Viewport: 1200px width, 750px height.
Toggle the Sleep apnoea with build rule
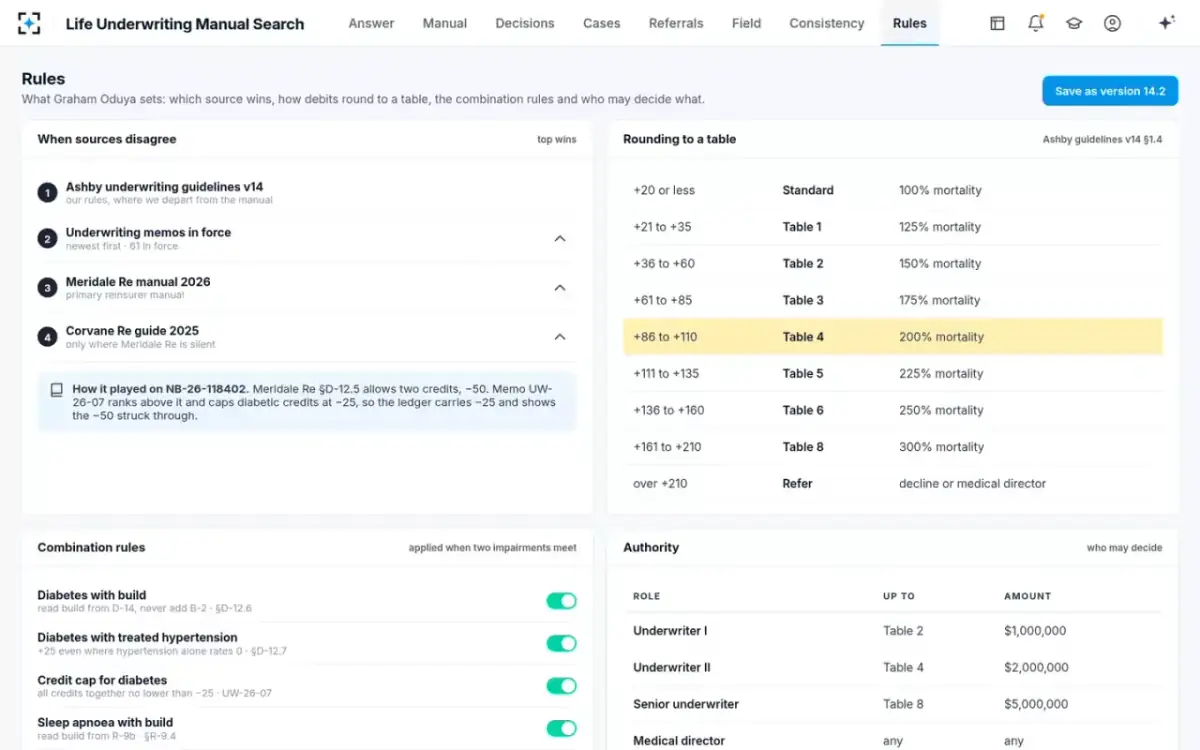(561, 728)
